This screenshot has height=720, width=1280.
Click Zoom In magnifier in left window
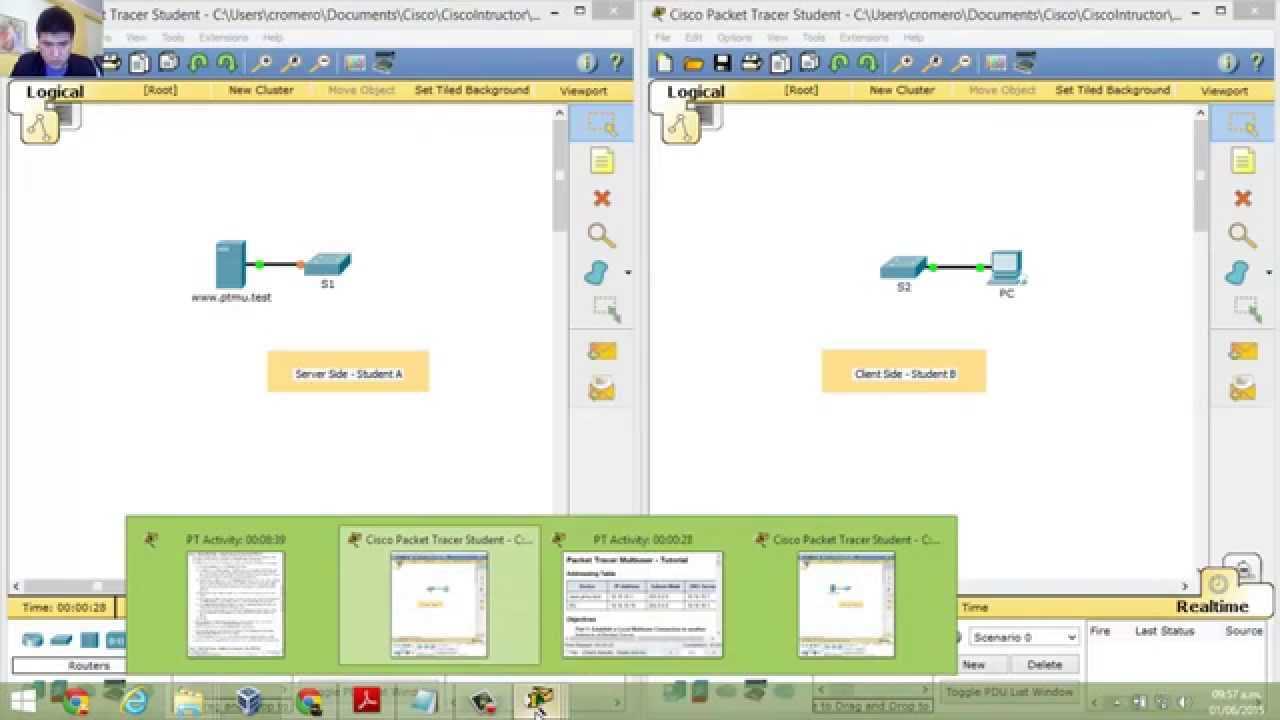[x=262, y=63]
